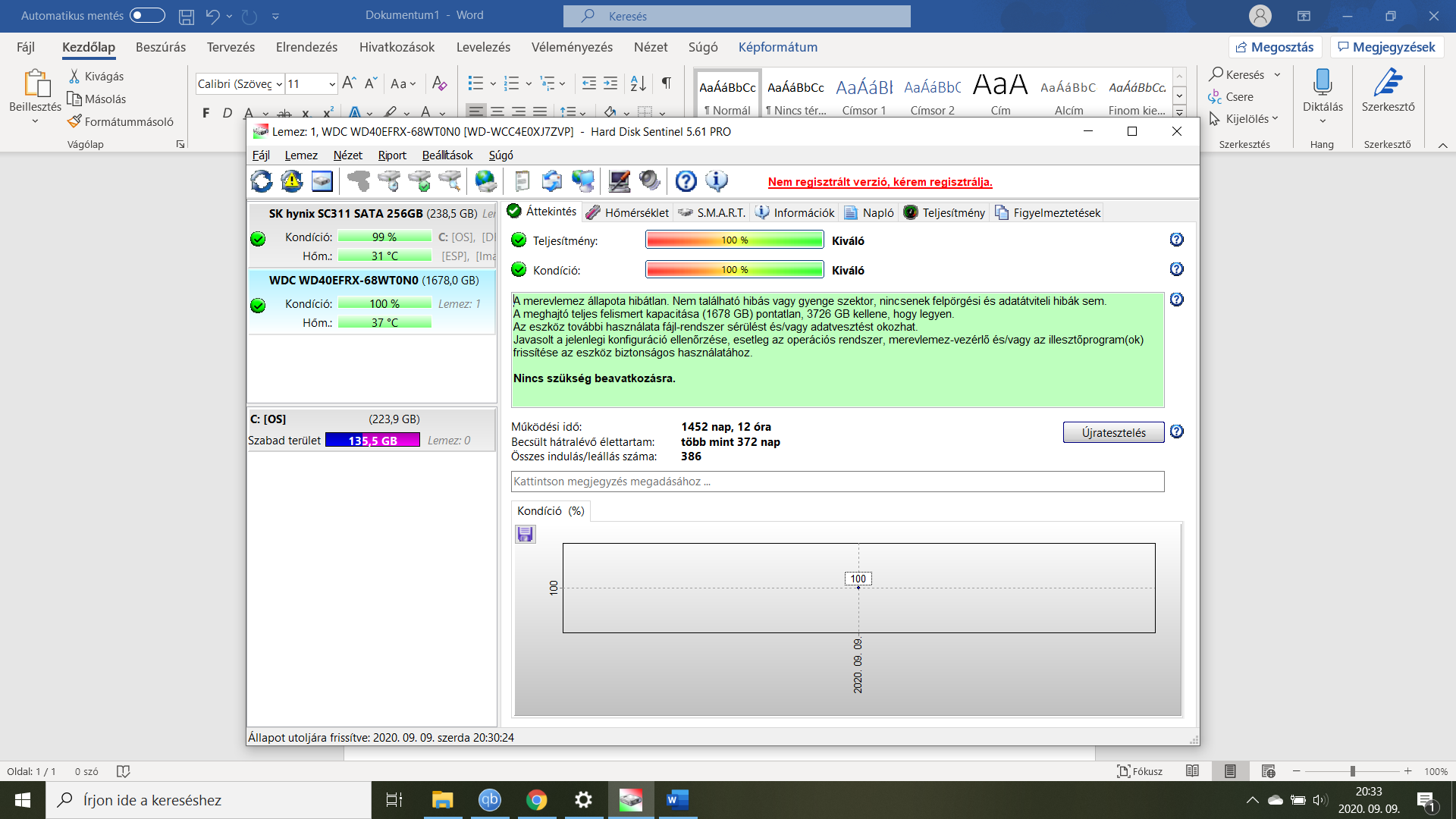
Task: Click the Word zoom slider handle
Action: [x=1352, y=771]
